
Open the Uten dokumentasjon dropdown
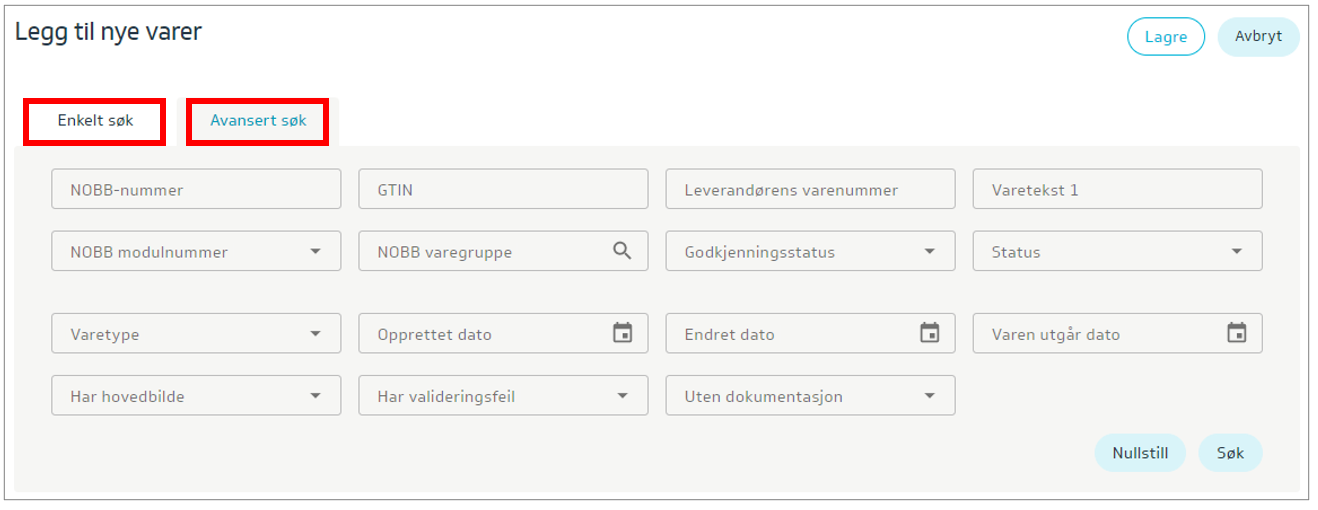pyautogui.click(x=929, y=396)
